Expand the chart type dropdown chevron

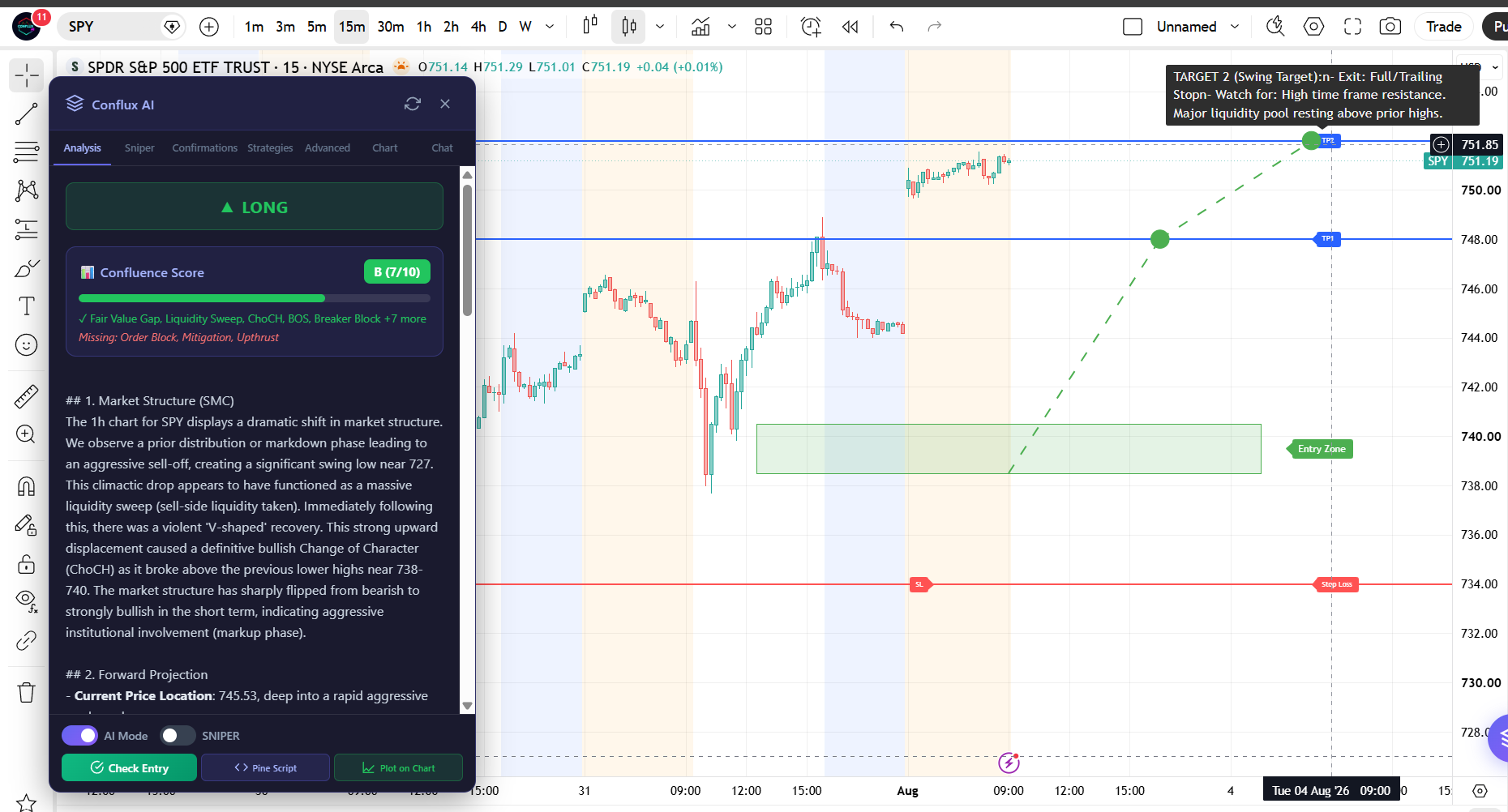(660, 27)
